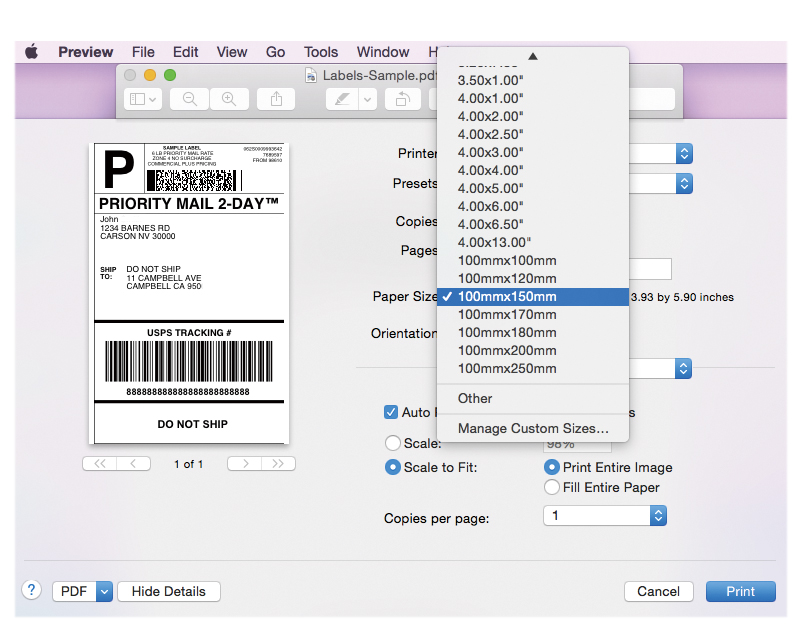Select 4.00x2.50" paper size

click(533, 134)
